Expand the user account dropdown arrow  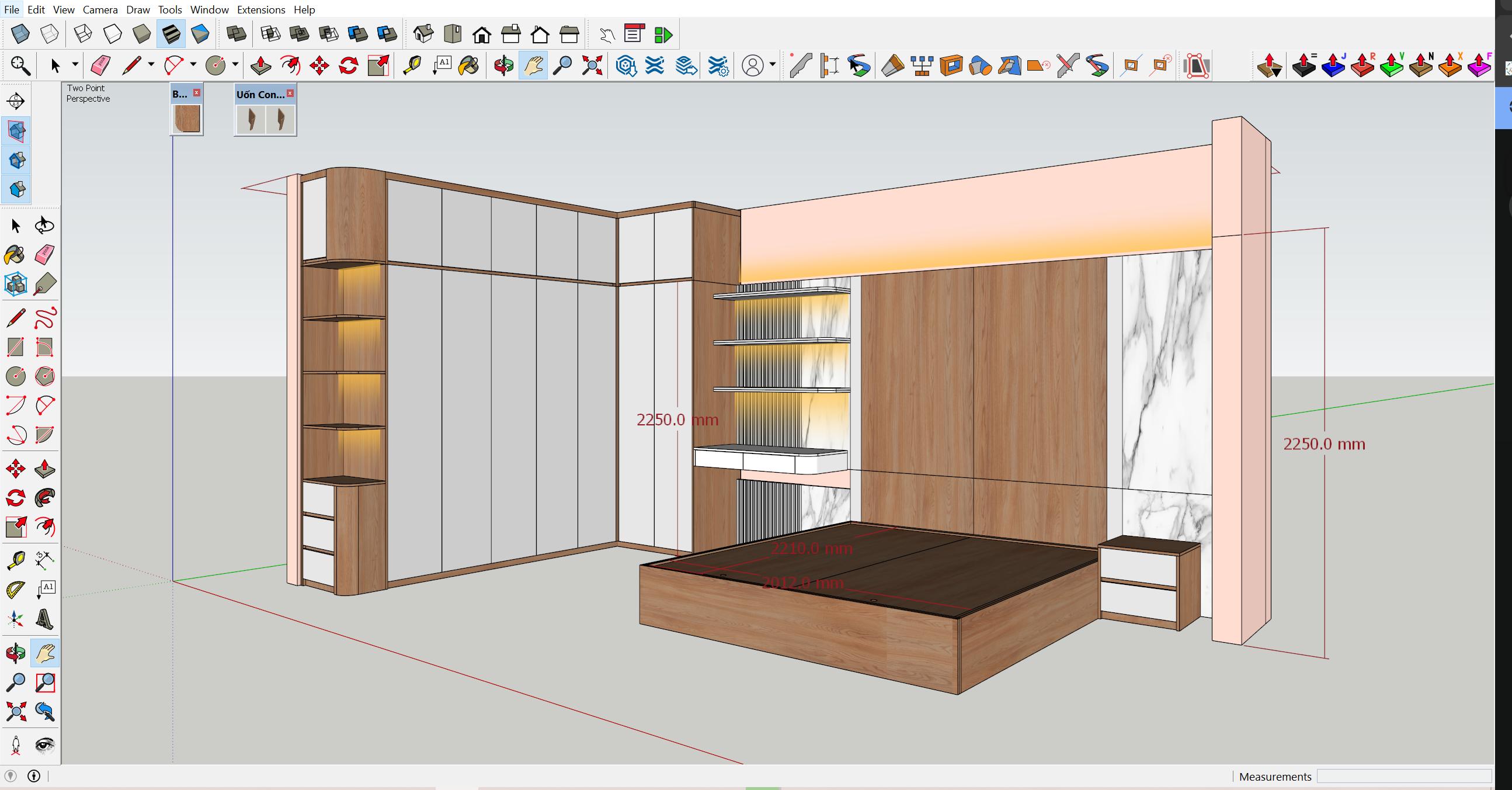[773, 65]
